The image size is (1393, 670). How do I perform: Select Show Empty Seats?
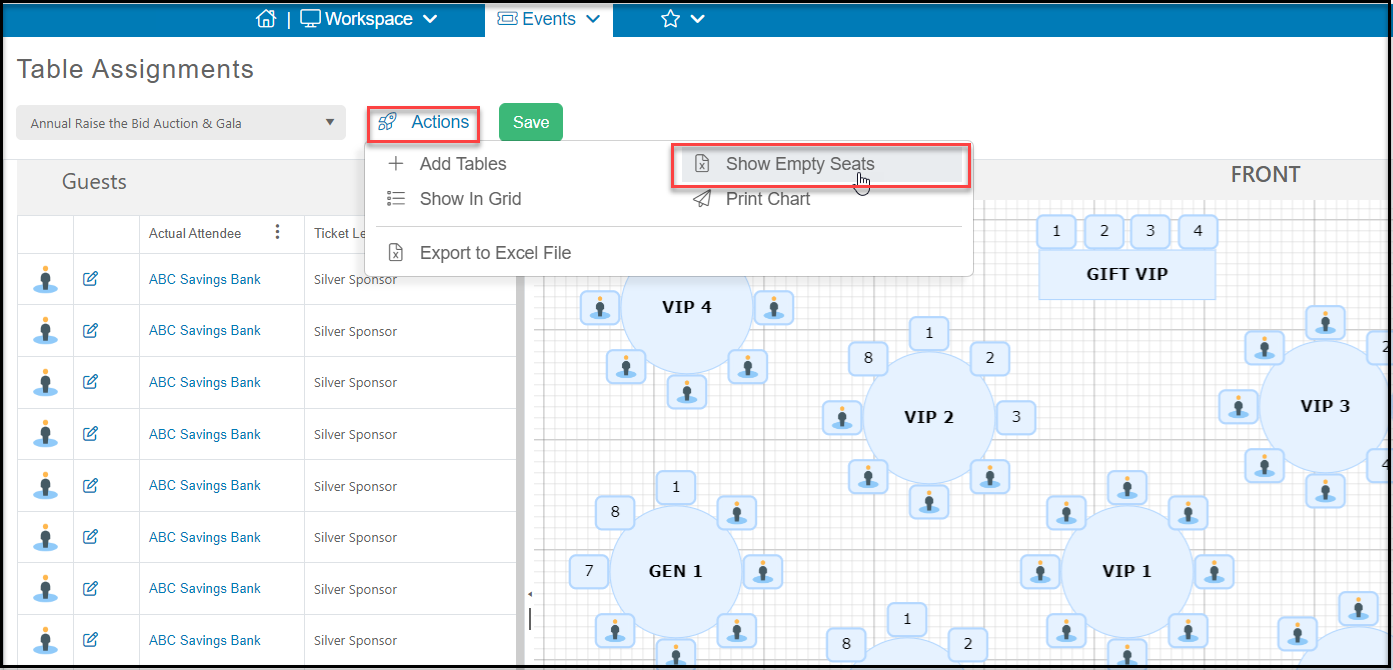pos(821,164)
